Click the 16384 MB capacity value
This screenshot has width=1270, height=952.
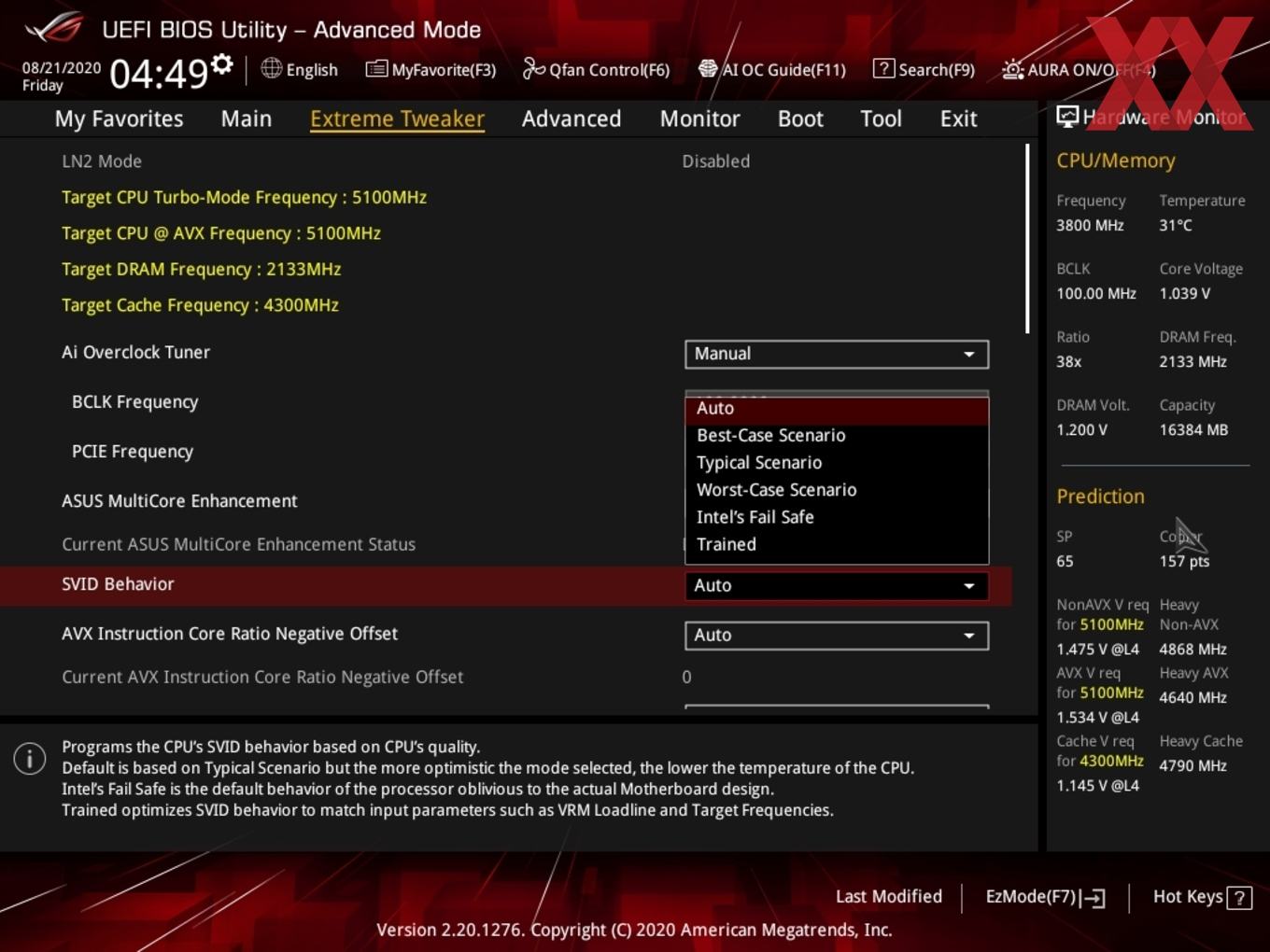point(1193,429)
